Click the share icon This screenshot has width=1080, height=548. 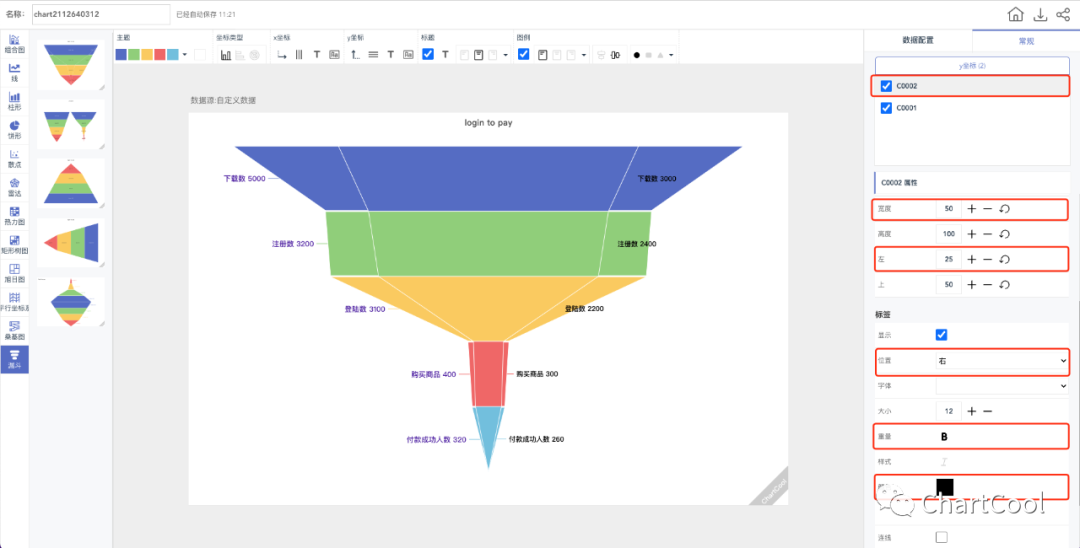point(1063,14)
